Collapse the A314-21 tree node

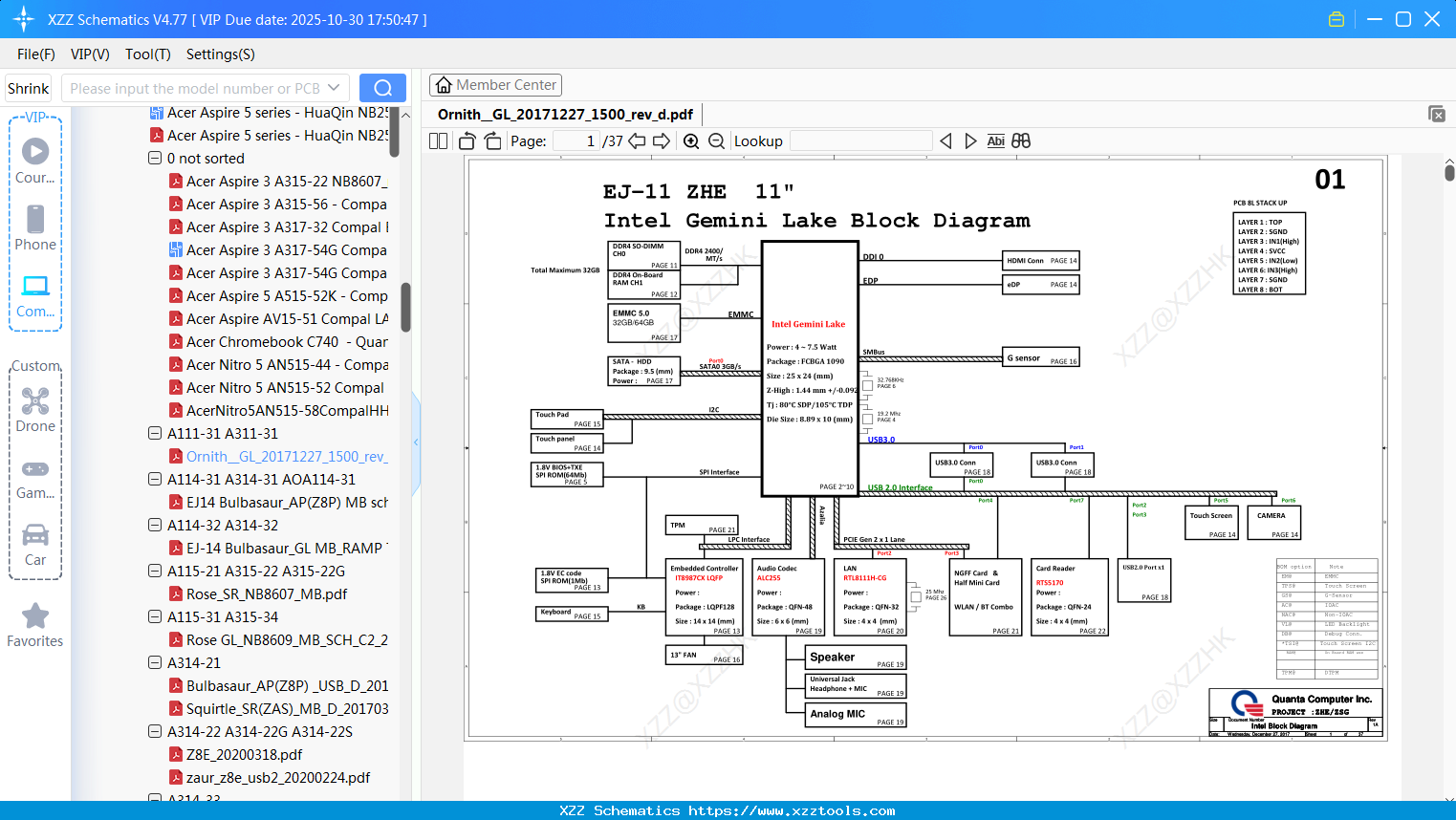pyautogui.click(x=155, y=663)
